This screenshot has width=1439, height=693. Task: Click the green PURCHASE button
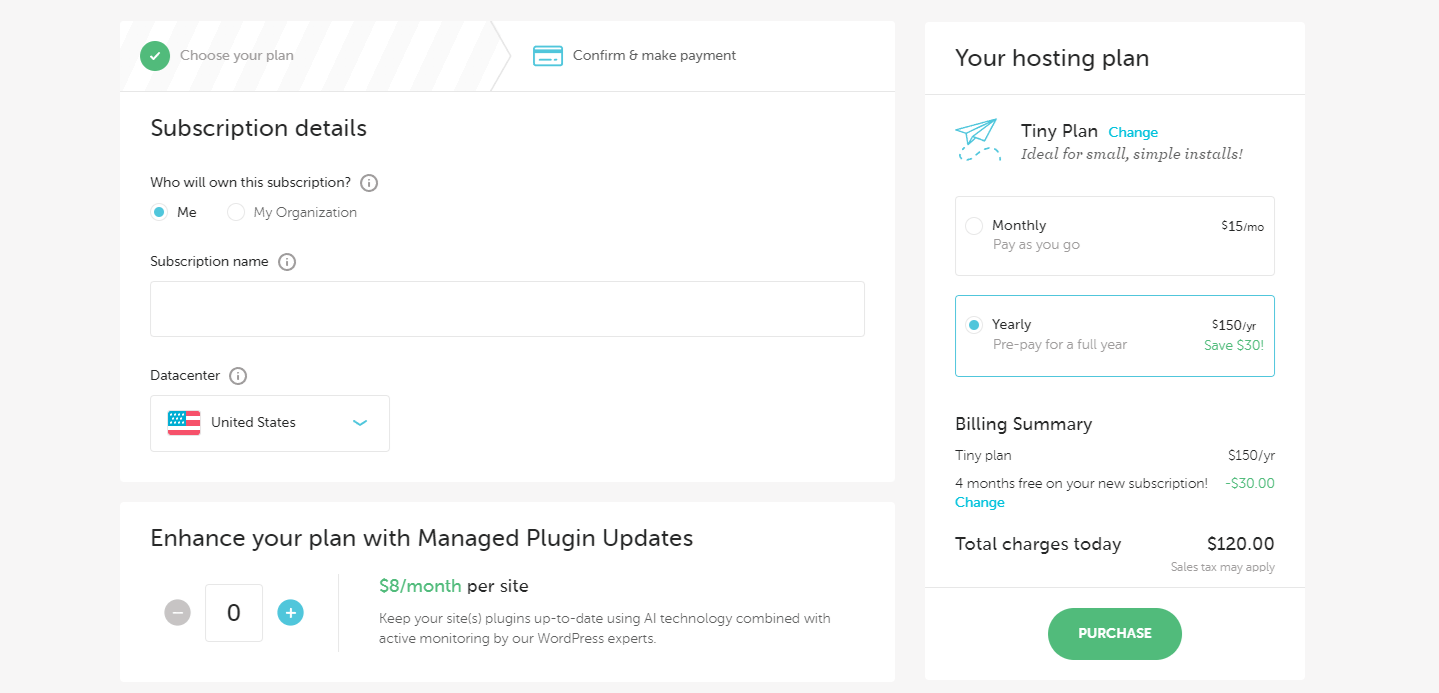click(1115, 634)
